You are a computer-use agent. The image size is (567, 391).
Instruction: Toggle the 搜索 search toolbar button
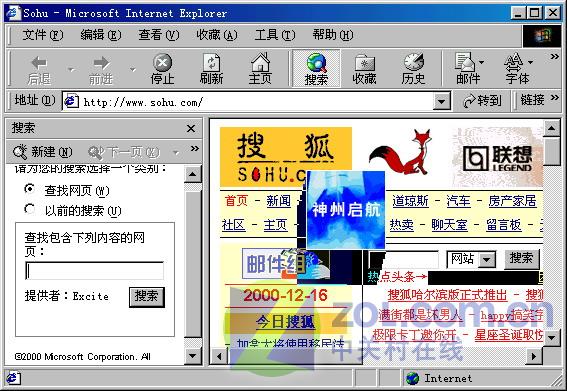click(316, 69)
